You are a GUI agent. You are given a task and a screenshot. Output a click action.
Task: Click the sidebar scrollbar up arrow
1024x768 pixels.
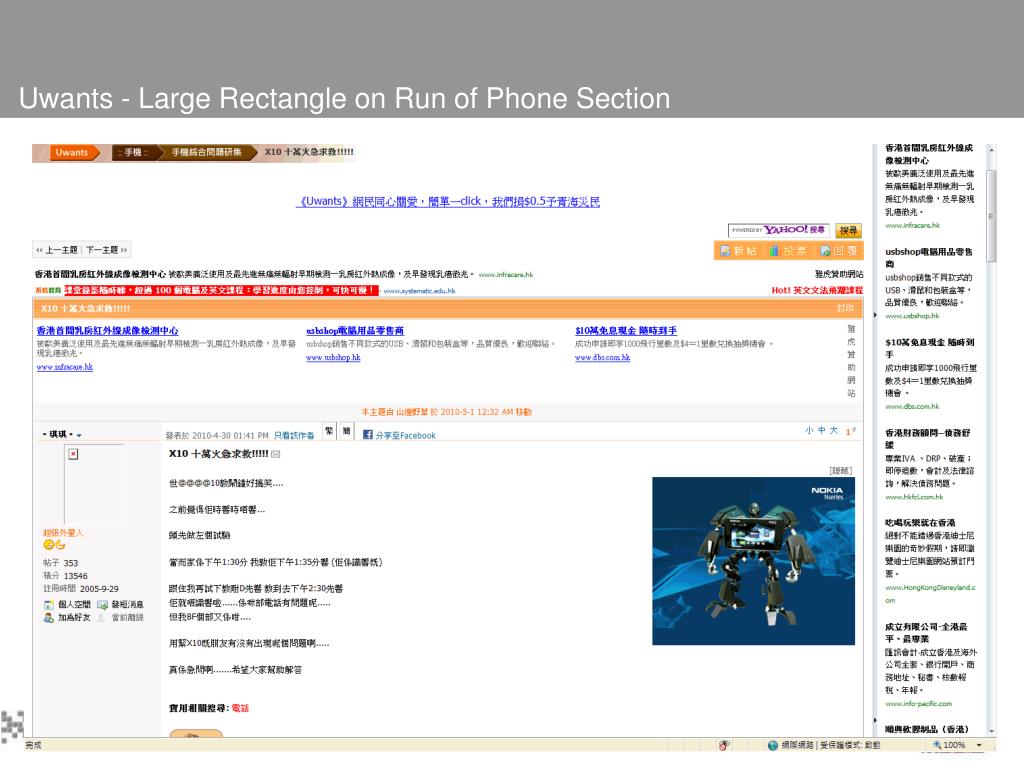point(991,150)
